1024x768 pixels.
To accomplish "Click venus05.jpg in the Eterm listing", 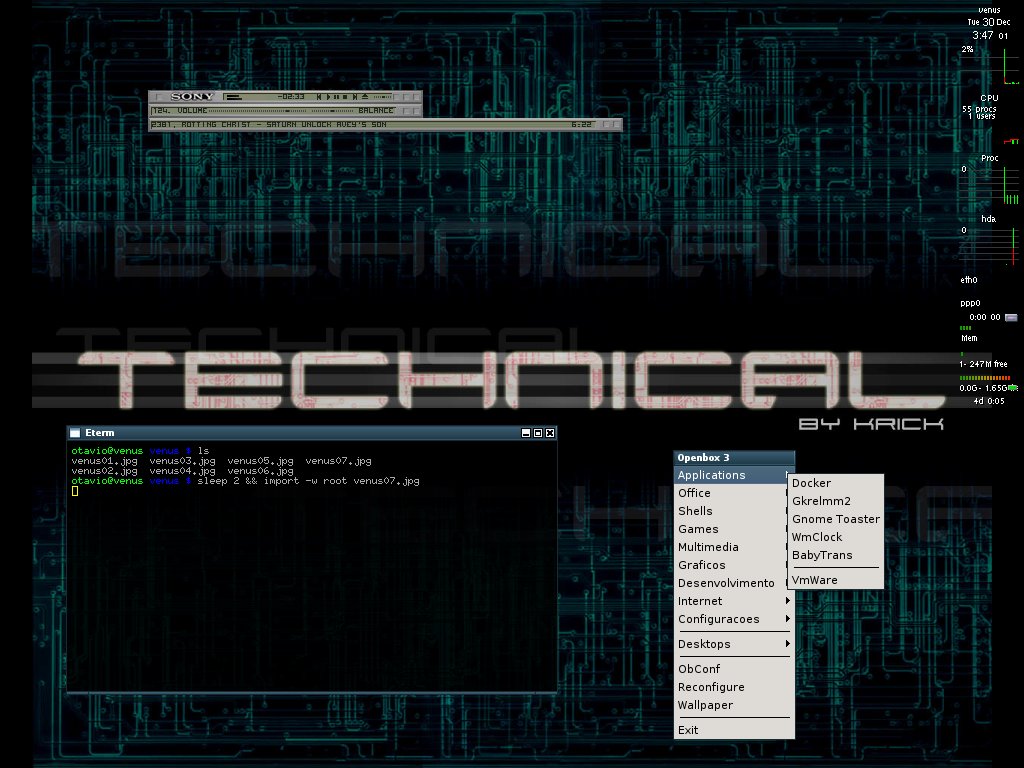I will 260,461.
